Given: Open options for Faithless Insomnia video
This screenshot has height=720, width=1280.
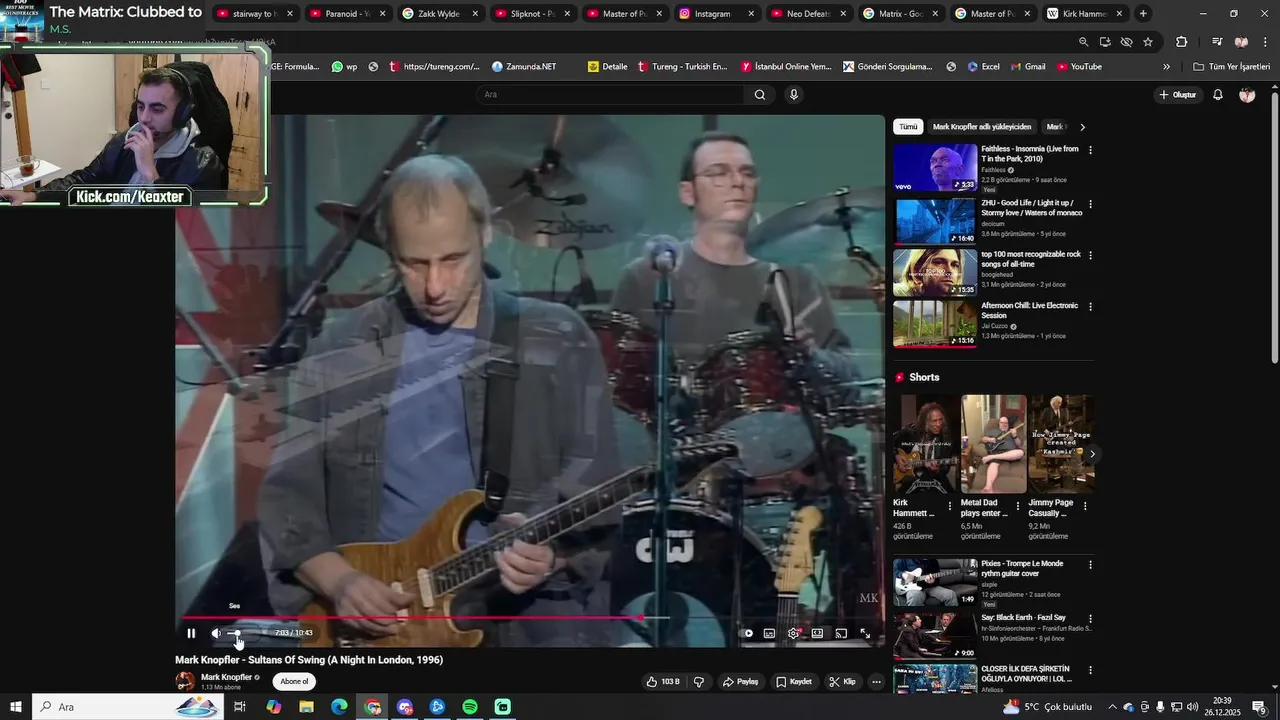Looking at the screenshot, I should [x=1090, y=150].
